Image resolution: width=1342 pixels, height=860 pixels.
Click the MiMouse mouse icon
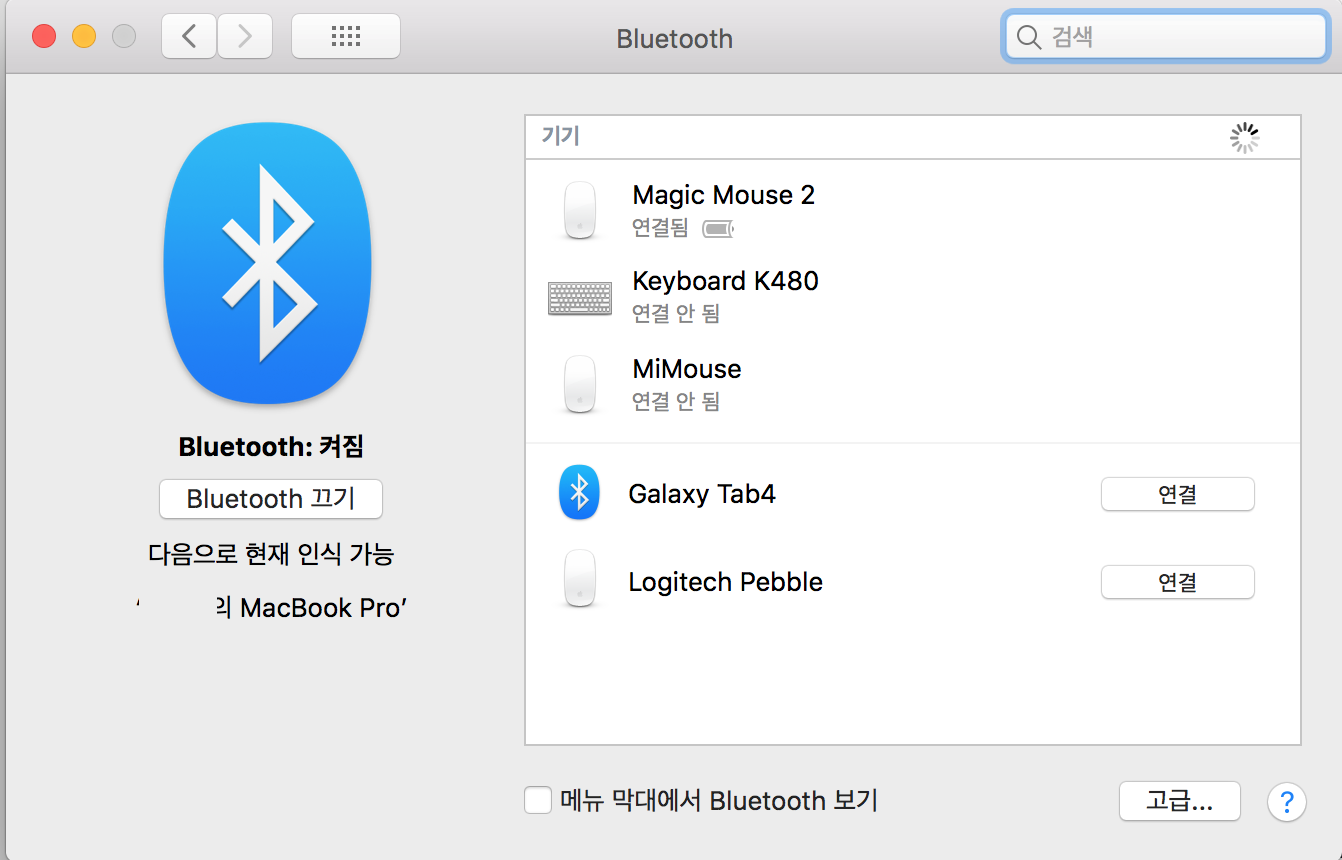580,385
